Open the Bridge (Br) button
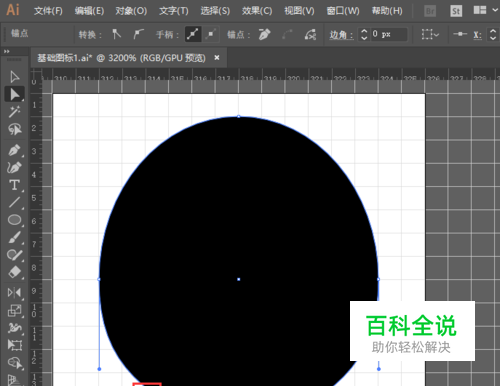 431,11
